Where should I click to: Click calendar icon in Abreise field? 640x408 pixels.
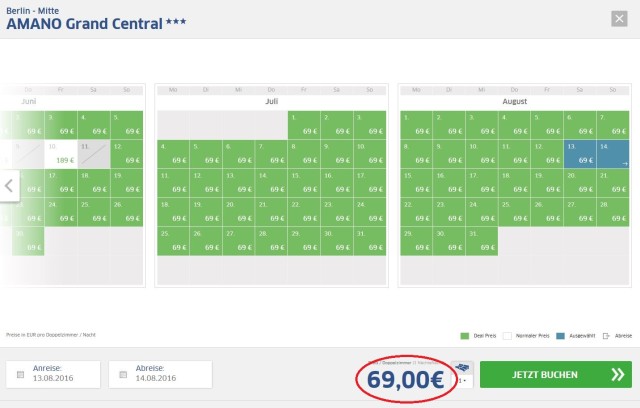click(x=123, y=375)
